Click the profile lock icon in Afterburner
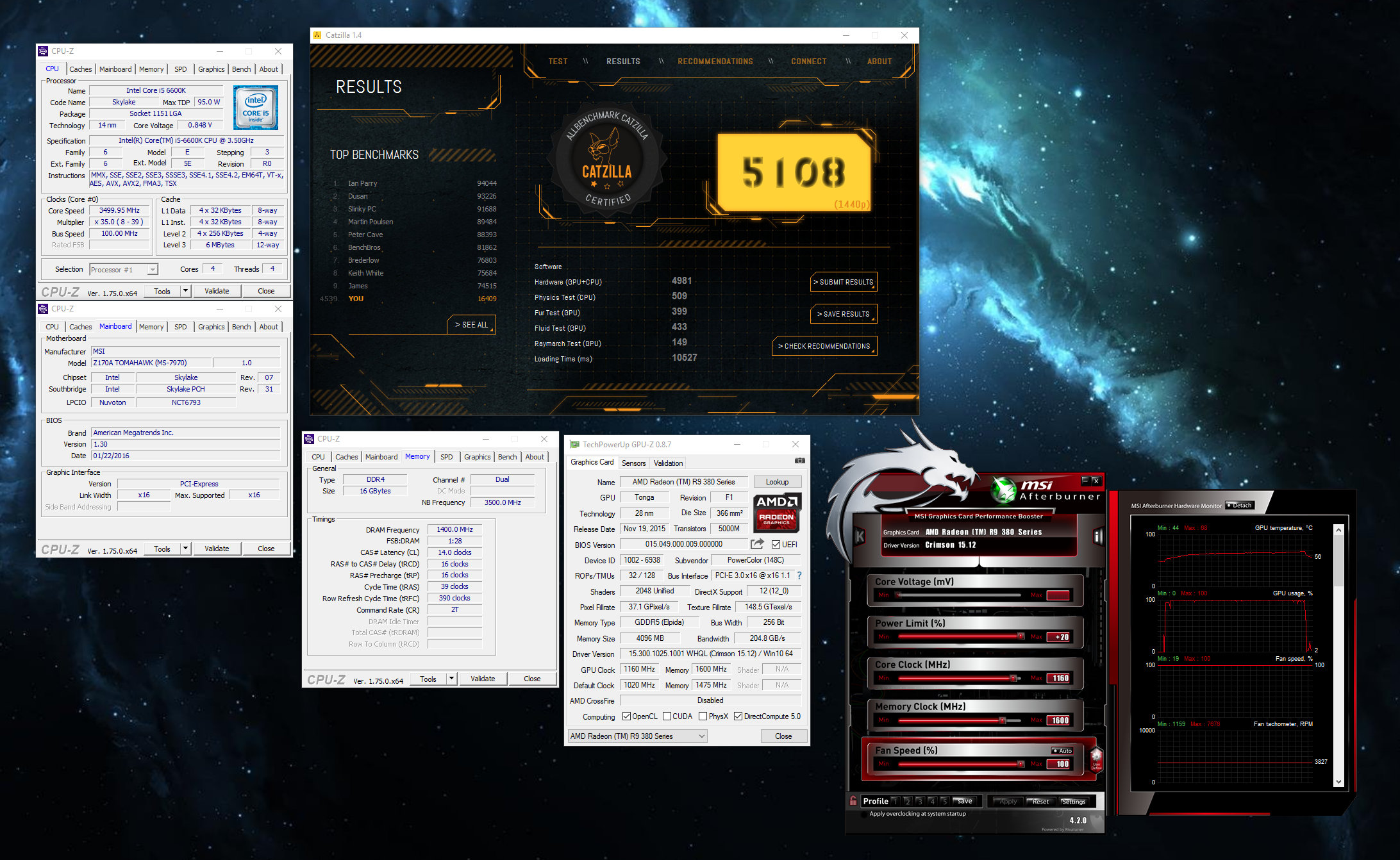Screen dimensions: 1400x860 [853, 800]
